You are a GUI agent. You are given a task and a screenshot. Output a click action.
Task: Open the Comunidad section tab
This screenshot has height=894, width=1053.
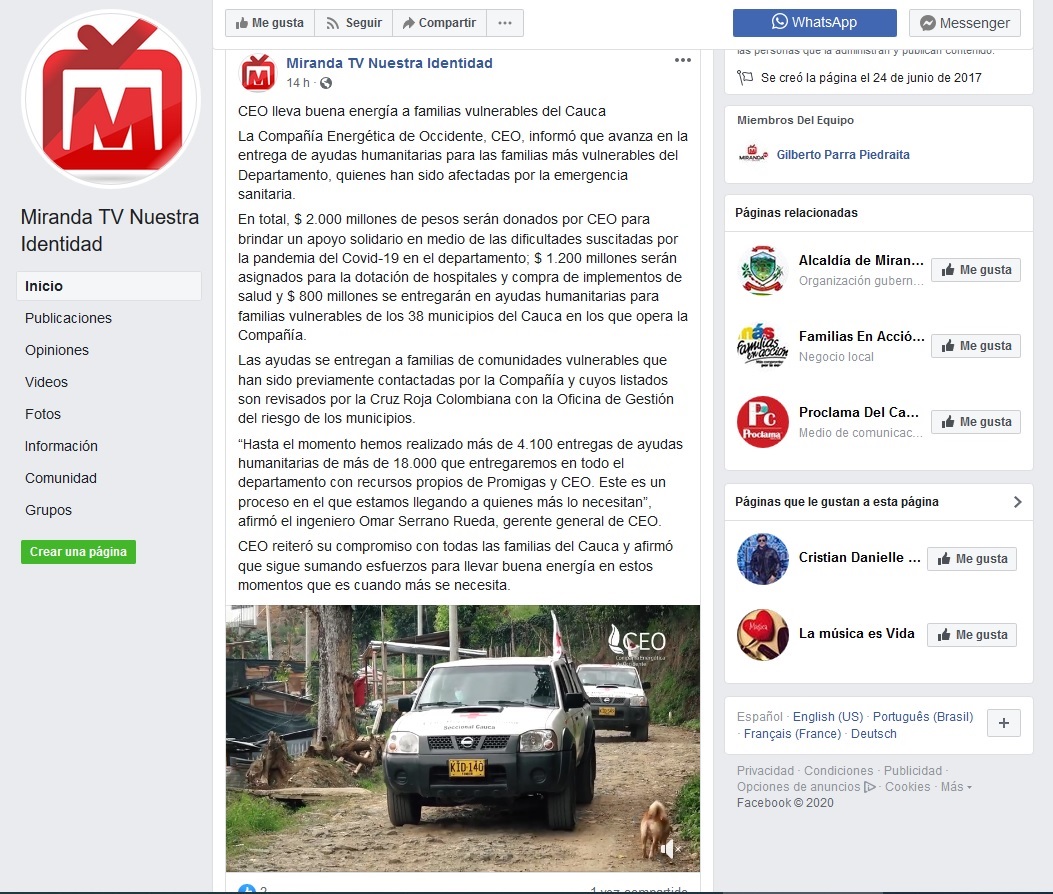pos(60,478)
